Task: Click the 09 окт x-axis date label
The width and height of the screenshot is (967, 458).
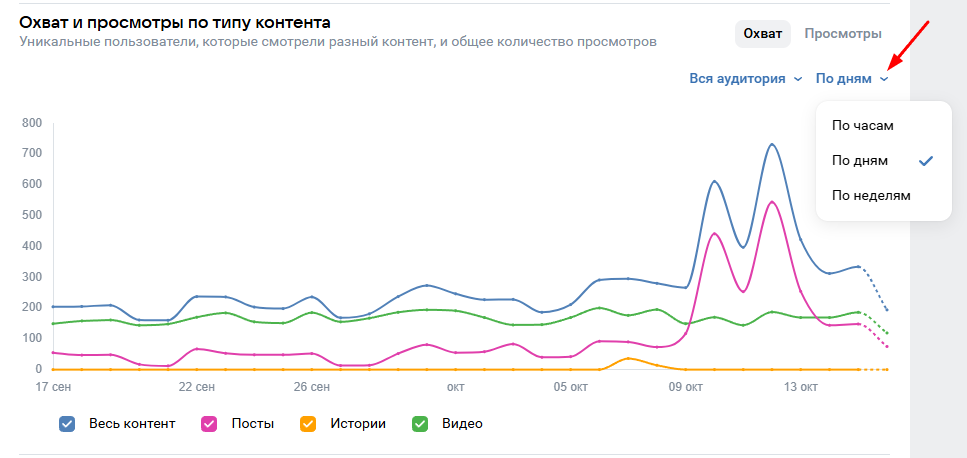Action: tap(686, 387)
